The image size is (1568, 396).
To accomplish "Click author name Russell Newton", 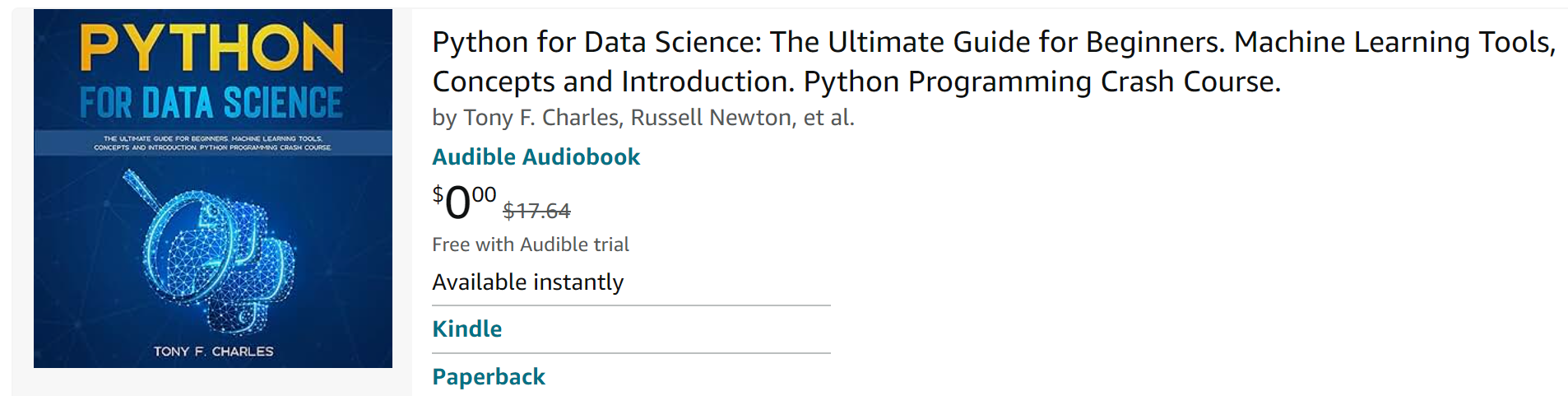I will [x=711, y=118].
